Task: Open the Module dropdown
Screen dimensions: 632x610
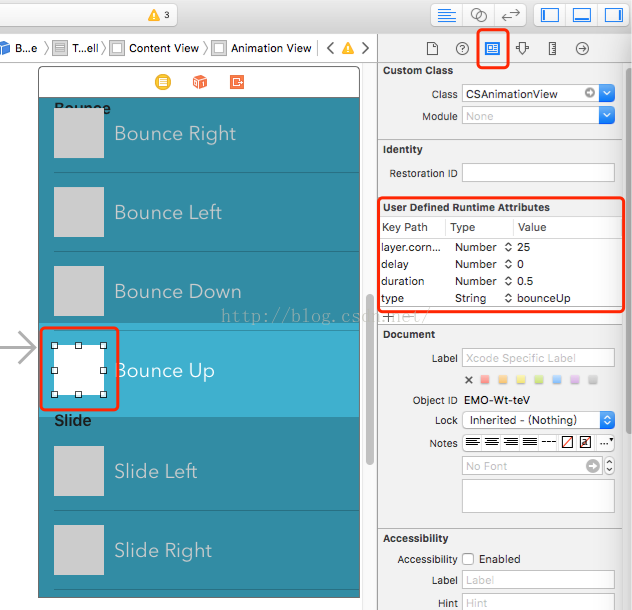Action: [607, 116]
